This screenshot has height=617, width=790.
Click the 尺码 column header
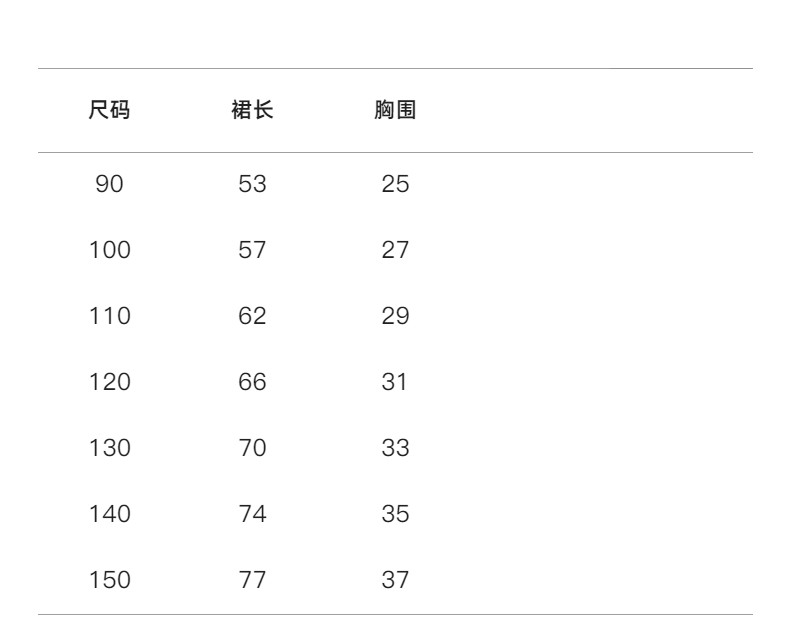110,111
